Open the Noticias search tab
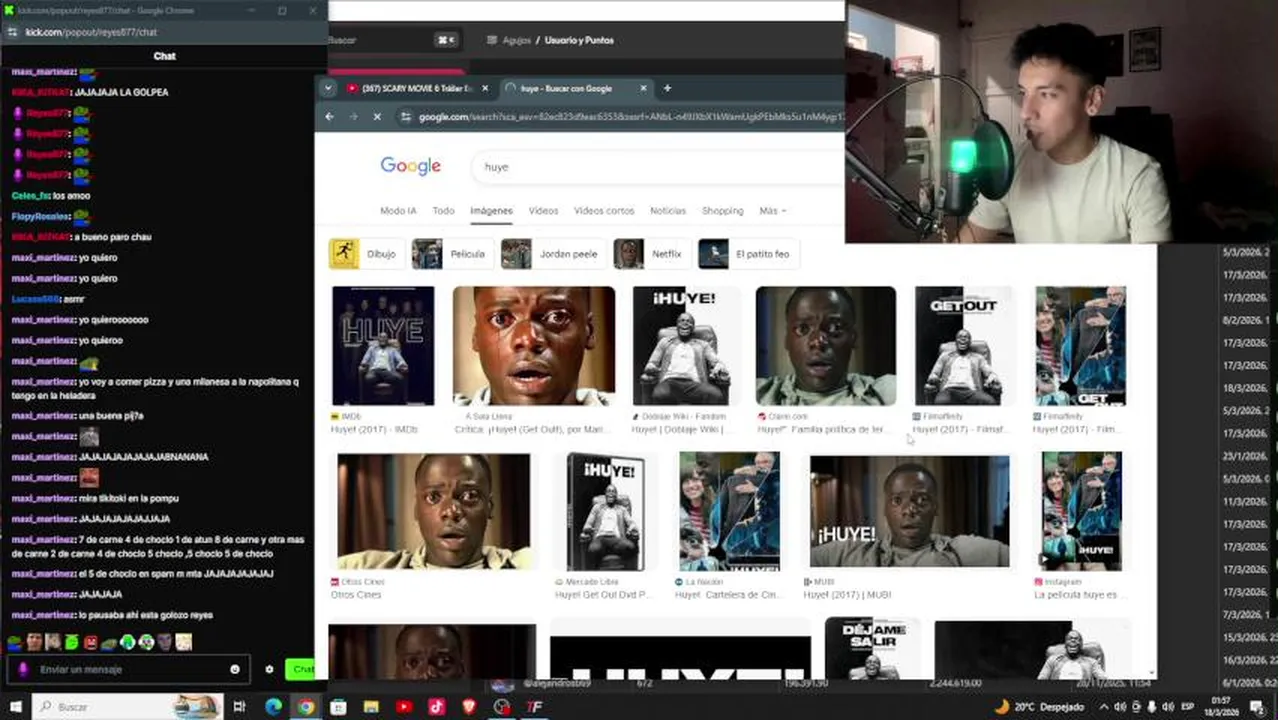This screenshot has width=1278, height=720. coord(668,211)
